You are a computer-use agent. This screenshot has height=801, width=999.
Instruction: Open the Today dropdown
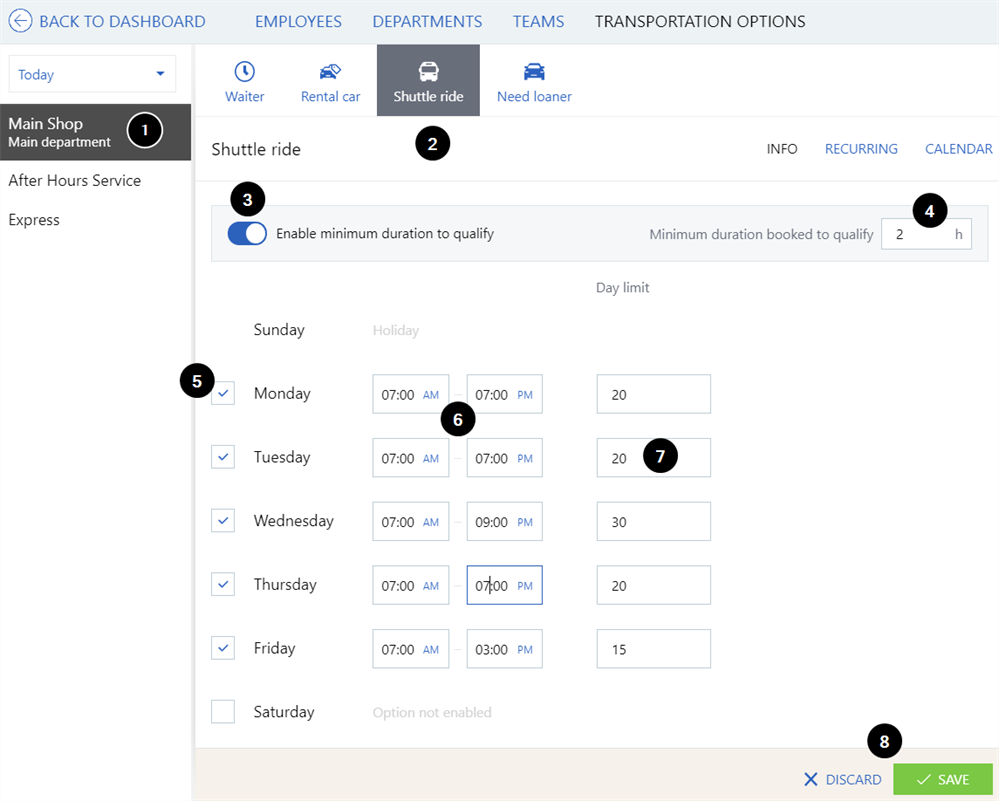click(x=92, y=74)
